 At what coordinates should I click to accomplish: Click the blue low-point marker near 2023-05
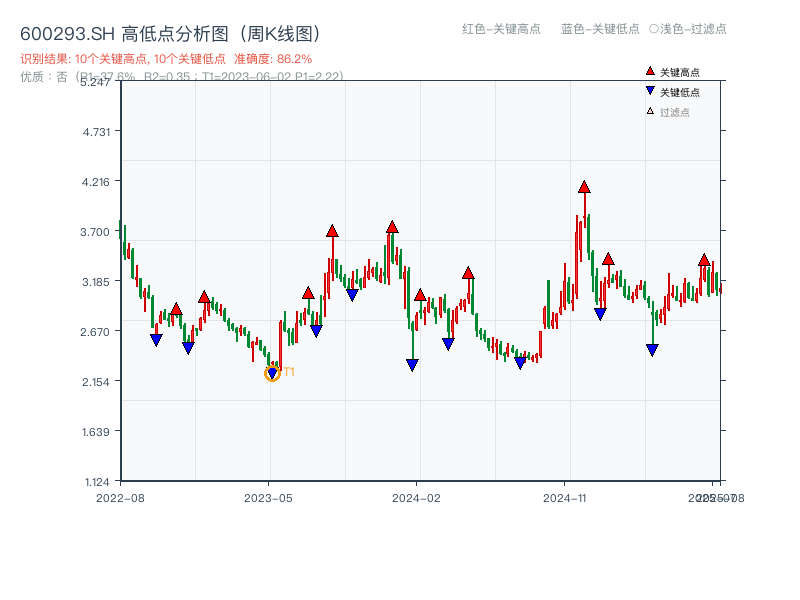click(272, 374)
